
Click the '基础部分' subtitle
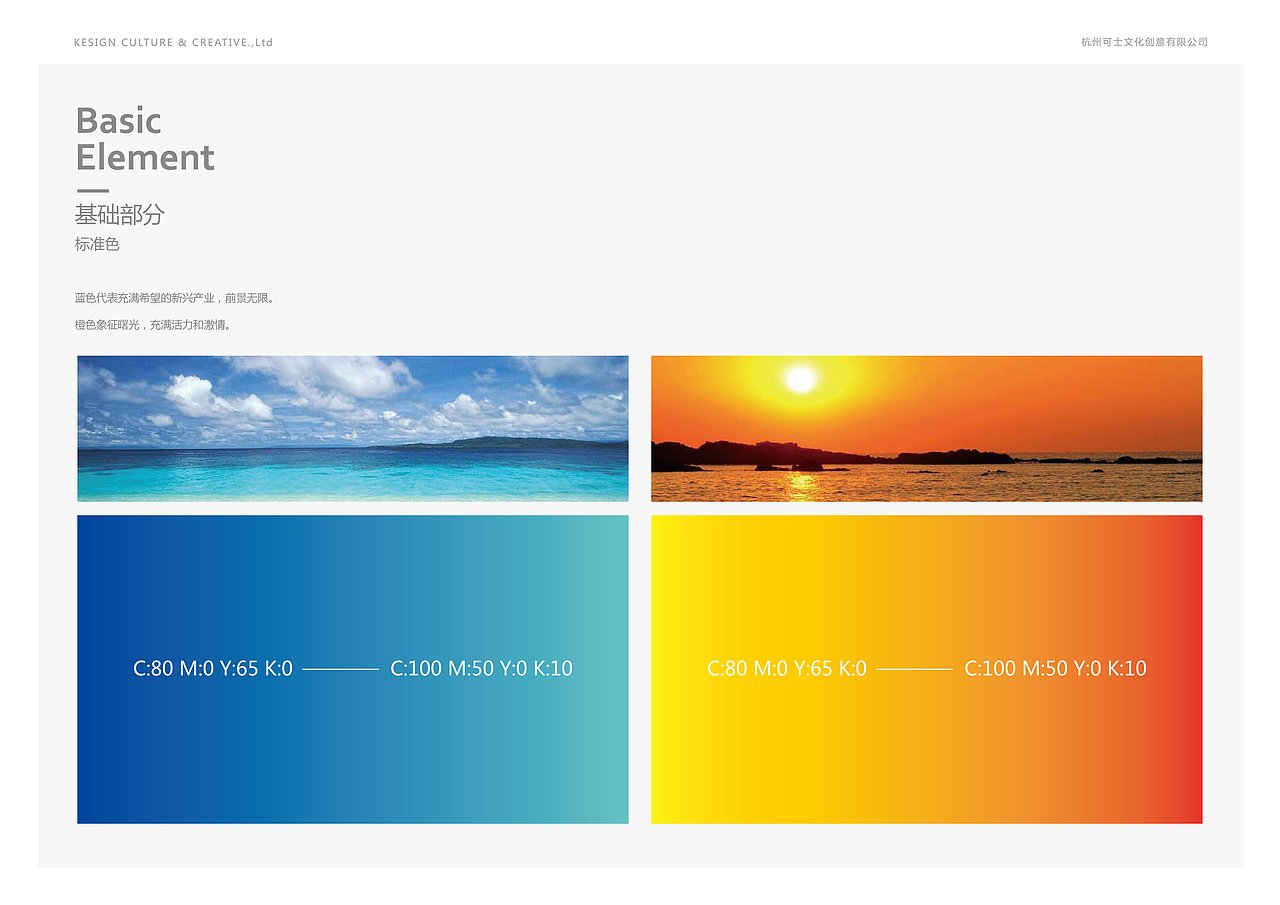pyautogui.click(x=119, y=214)
